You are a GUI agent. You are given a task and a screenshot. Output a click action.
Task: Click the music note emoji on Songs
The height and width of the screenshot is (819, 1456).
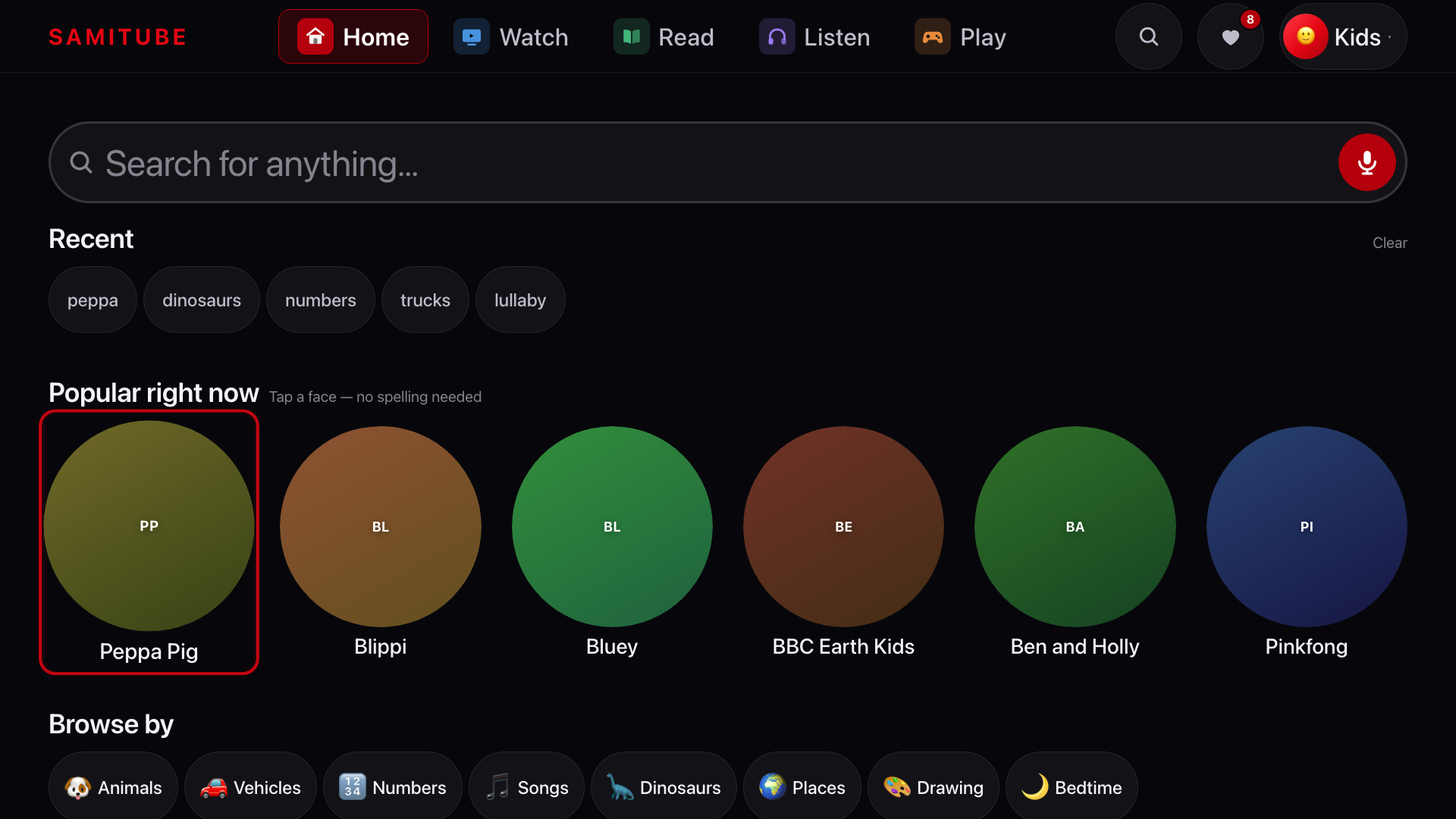(497, 787)
